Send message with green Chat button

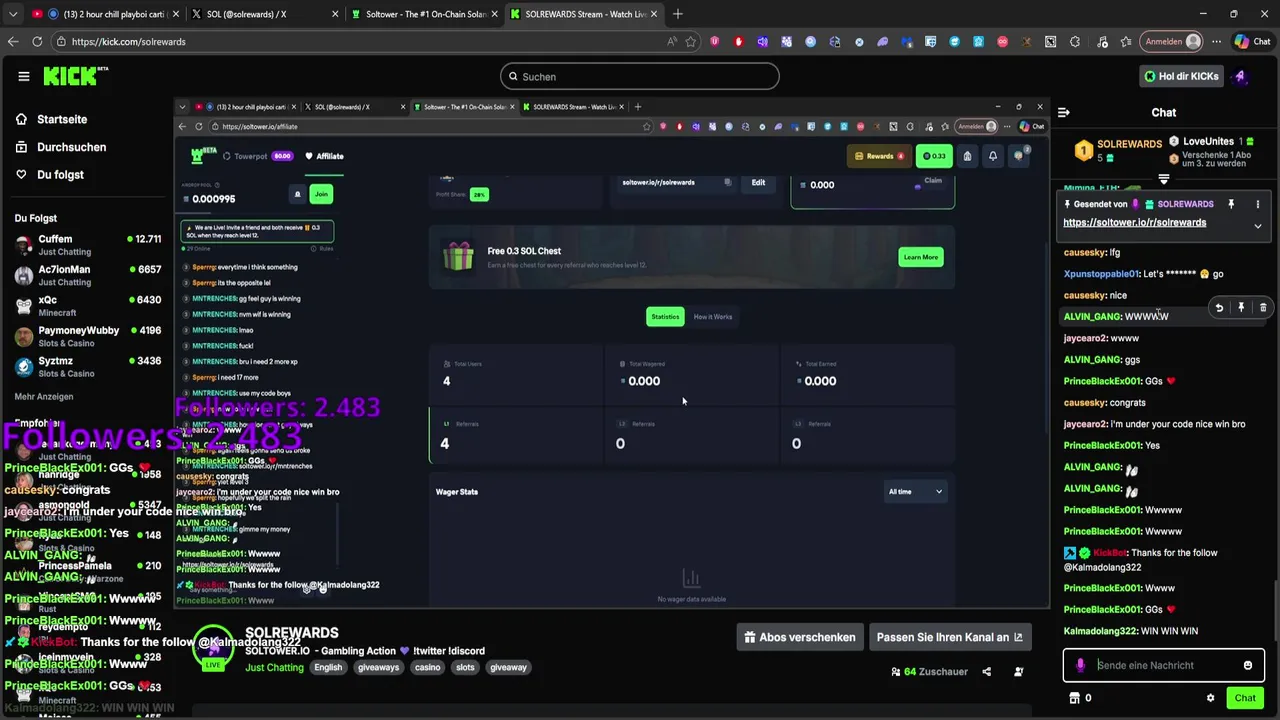1245,698
